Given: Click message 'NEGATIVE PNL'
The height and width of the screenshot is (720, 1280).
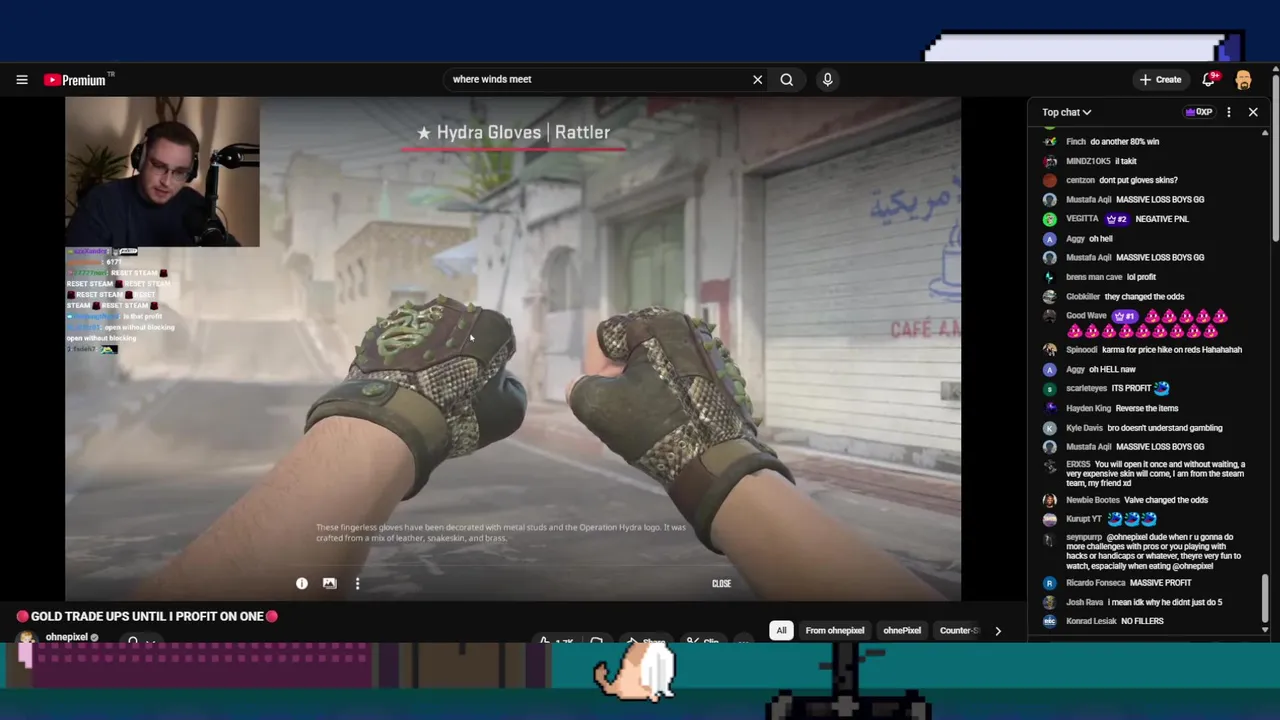Looking at the screenshot, I should (1162, 219).
